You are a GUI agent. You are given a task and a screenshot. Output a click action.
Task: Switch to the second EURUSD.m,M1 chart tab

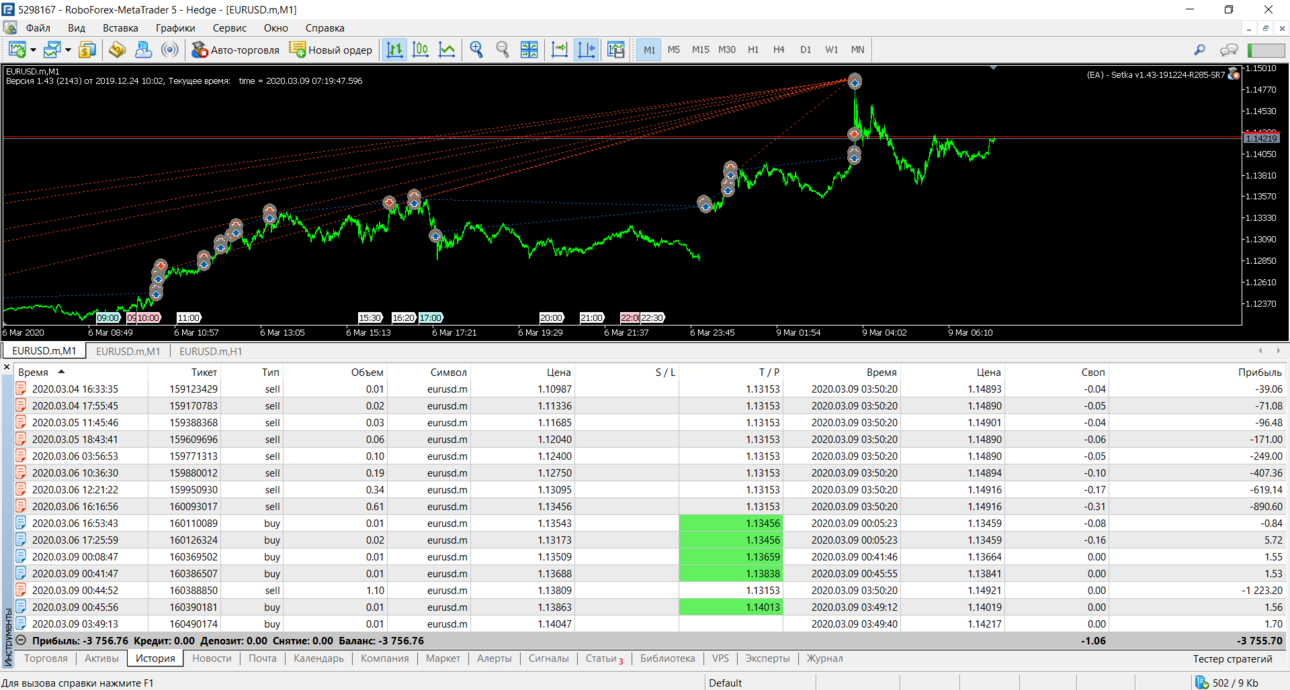(127, 351)
